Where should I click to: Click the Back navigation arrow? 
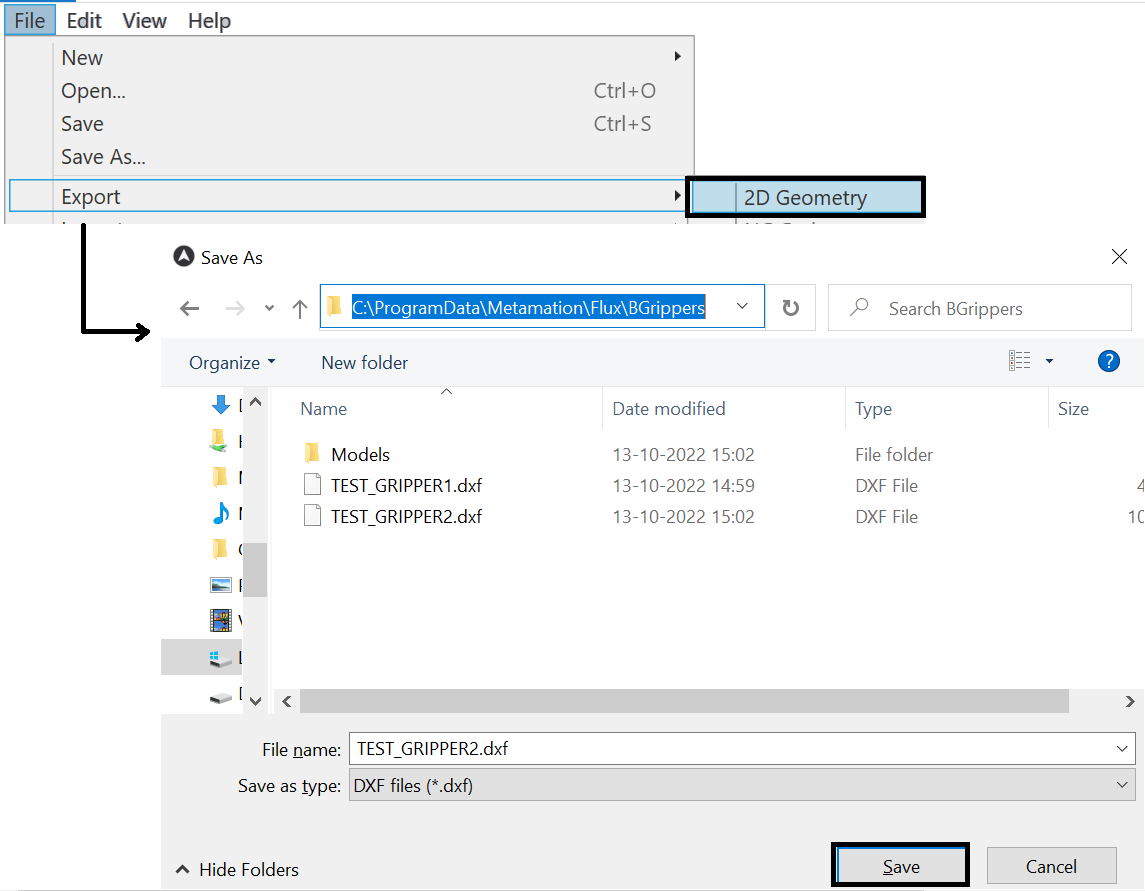pyautogui.click(x=190, y=309)
